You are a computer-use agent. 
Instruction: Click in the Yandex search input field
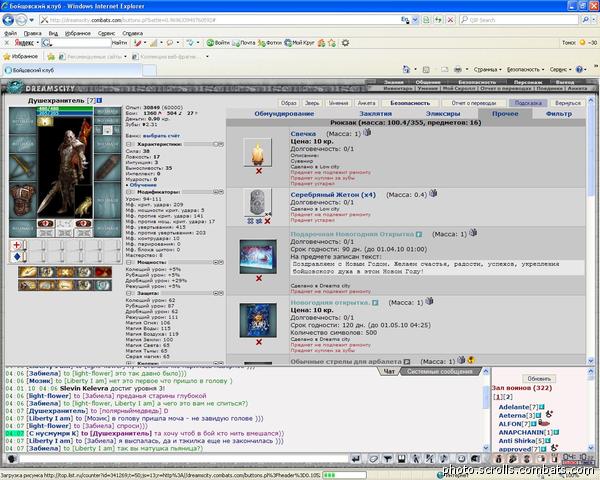pos(80,43)
